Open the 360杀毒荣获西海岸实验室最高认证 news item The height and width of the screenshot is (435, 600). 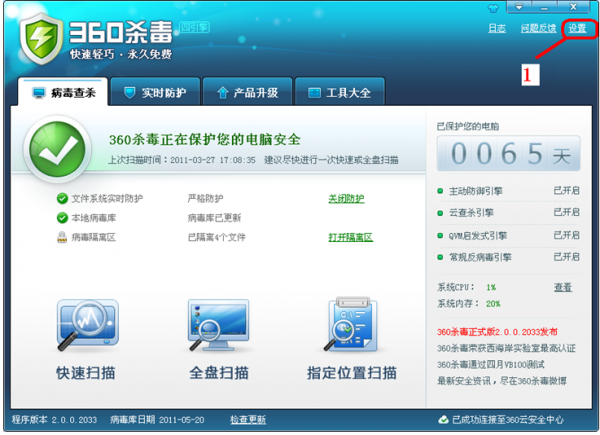tap(506, 348)
